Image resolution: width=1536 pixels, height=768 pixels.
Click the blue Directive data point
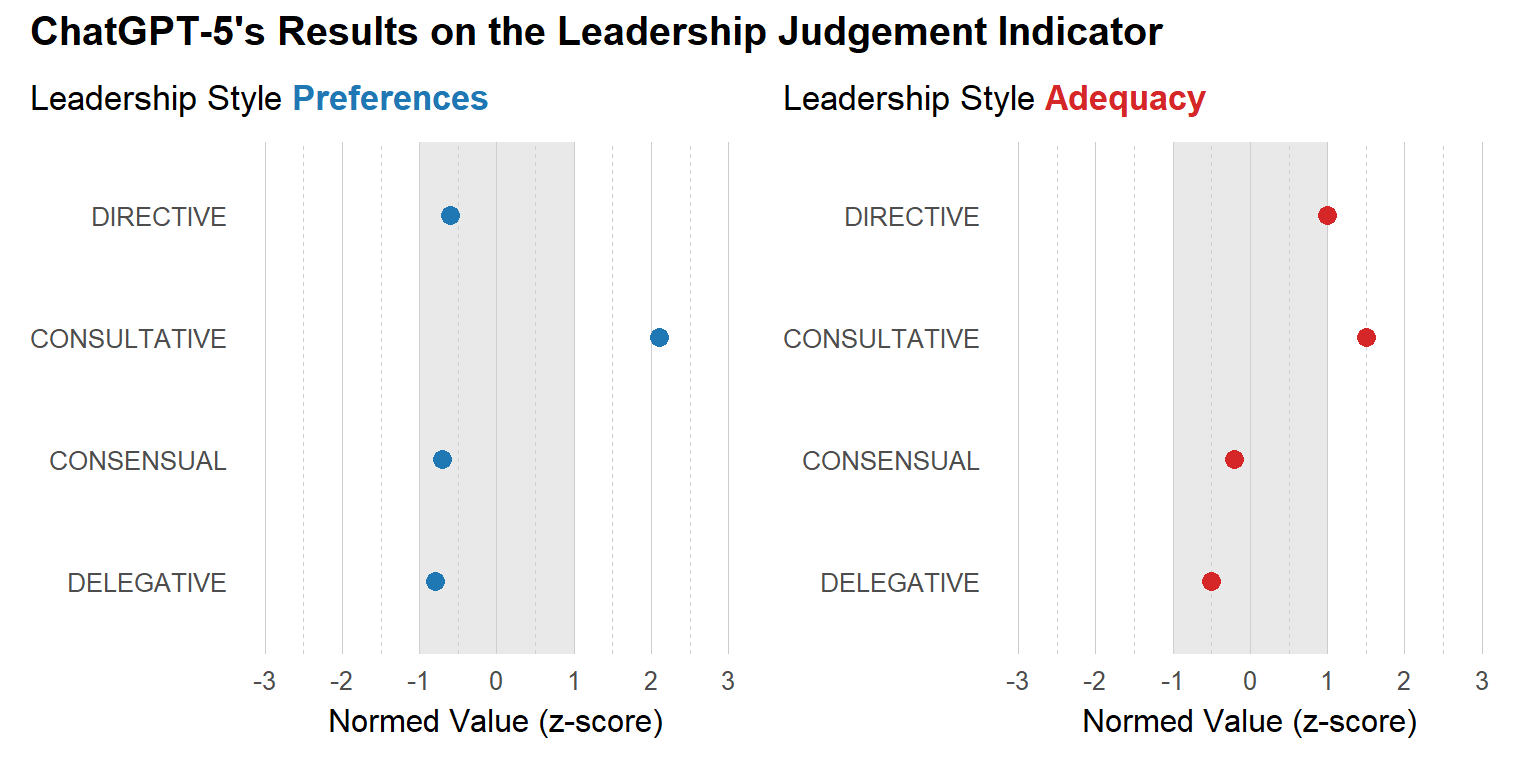[x=450, y=216]
